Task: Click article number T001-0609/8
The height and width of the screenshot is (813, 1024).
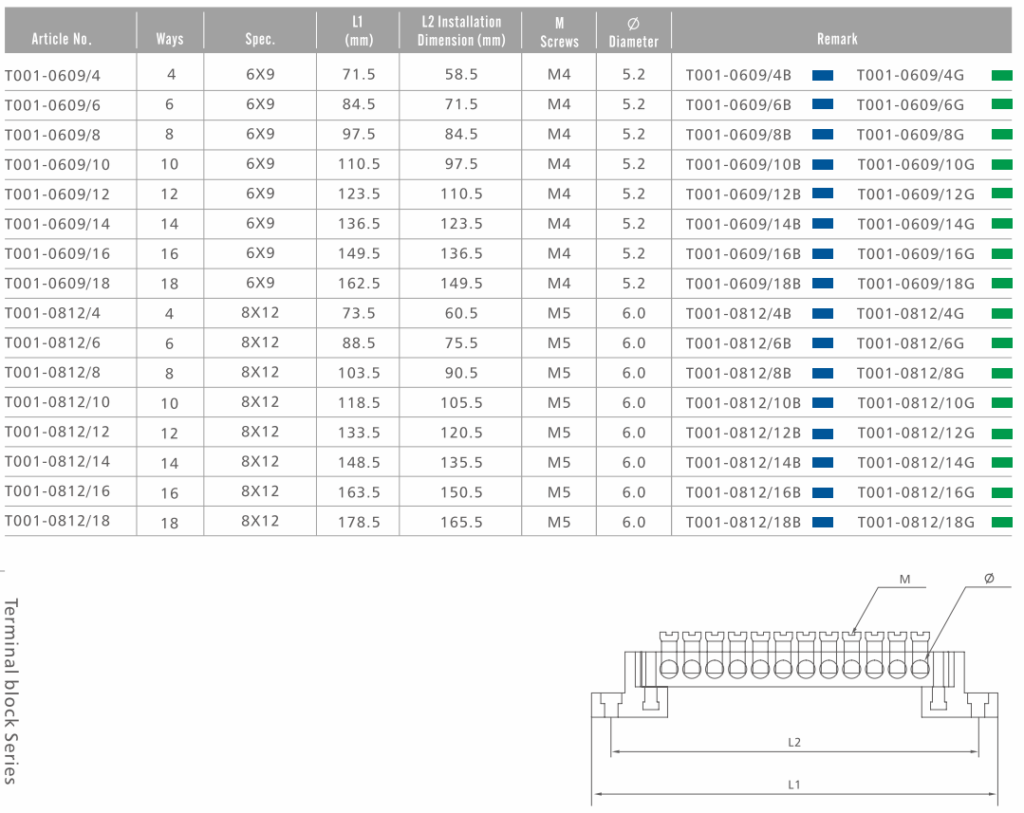Action: 53,135
